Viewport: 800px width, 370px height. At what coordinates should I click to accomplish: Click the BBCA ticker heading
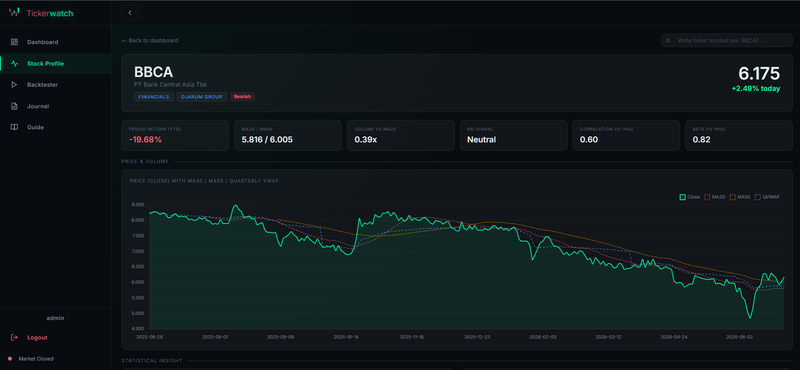tap(154, 72)
